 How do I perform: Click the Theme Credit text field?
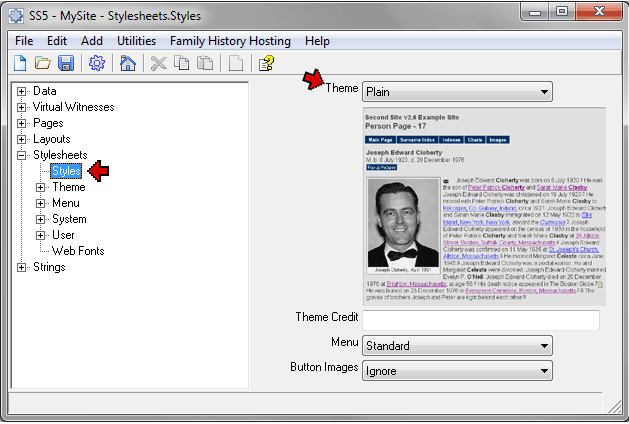click(480, 320)
